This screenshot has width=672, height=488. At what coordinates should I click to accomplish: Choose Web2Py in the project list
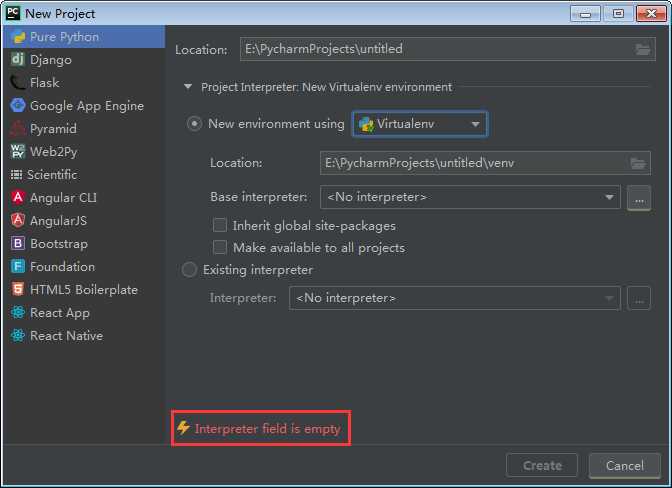point(84,152)
